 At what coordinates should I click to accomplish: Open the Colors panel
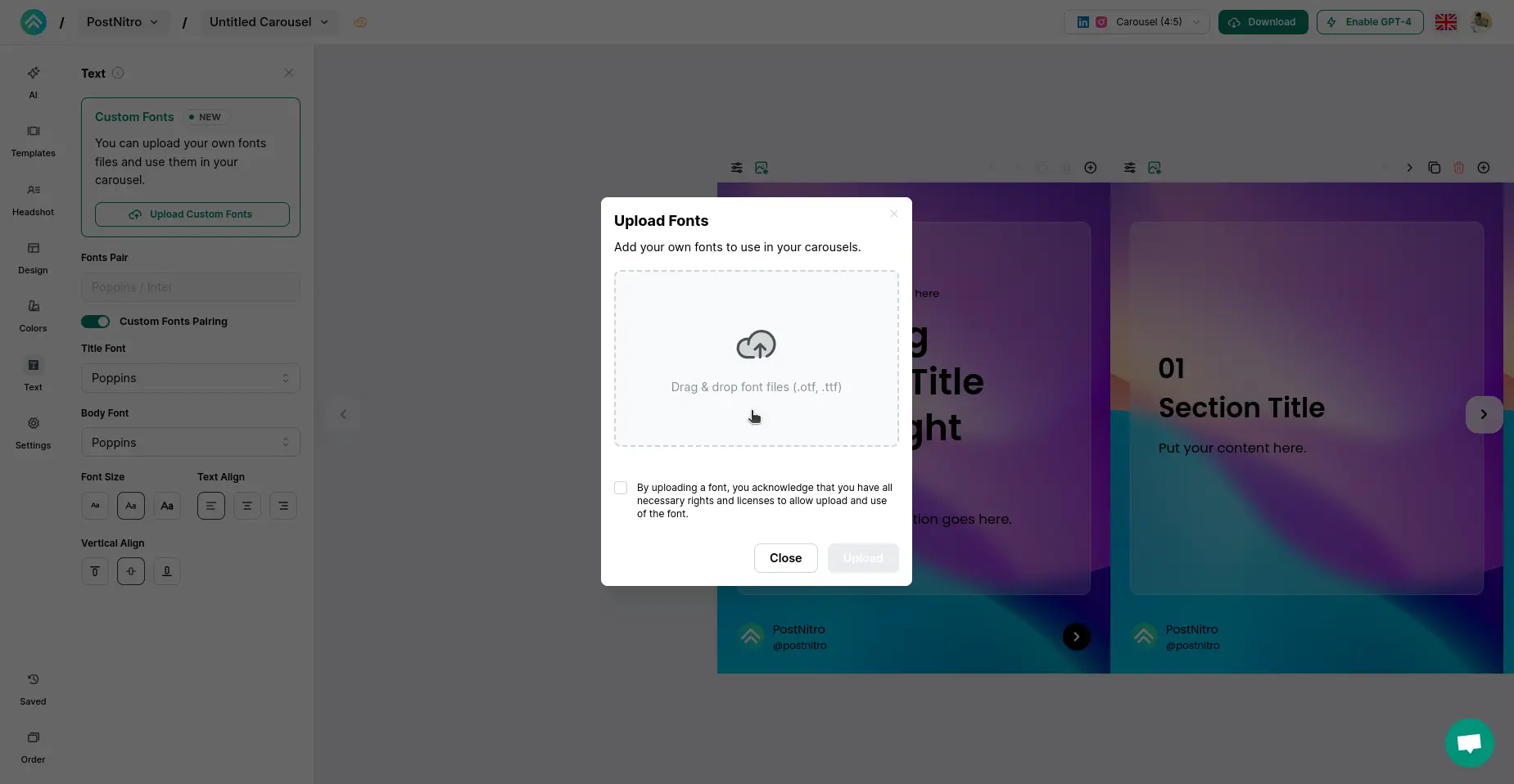pos(33,315)
